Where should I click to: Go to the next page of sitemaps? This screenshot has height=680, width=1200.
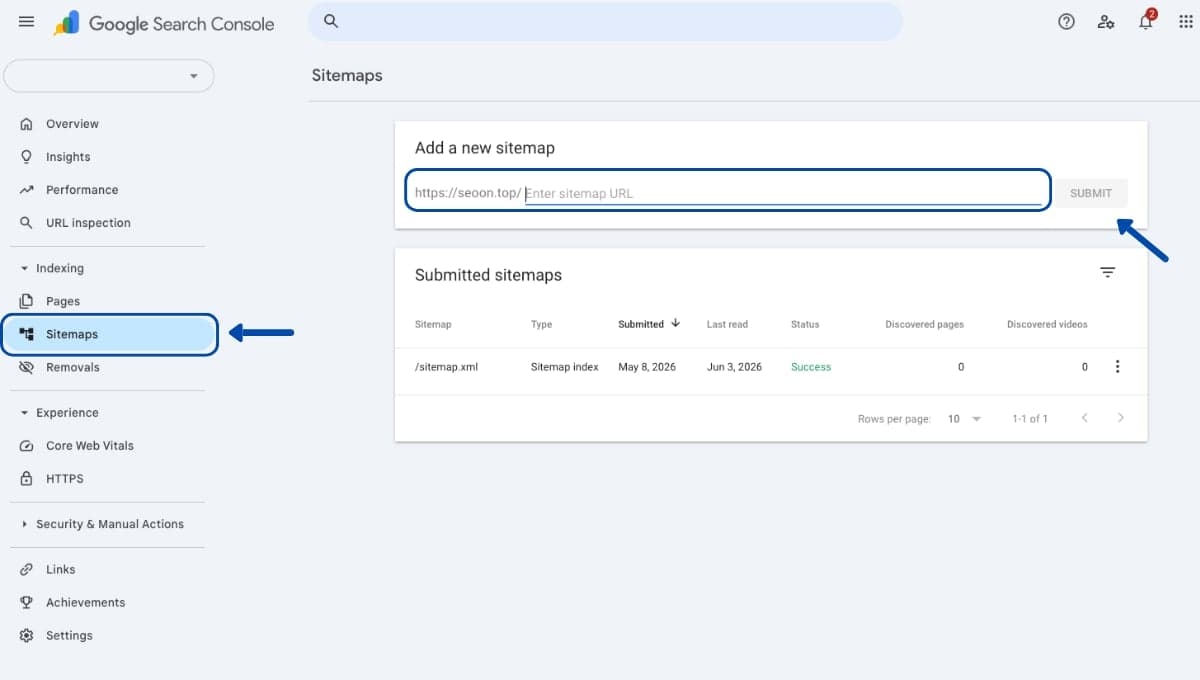tap(1120, 418)
